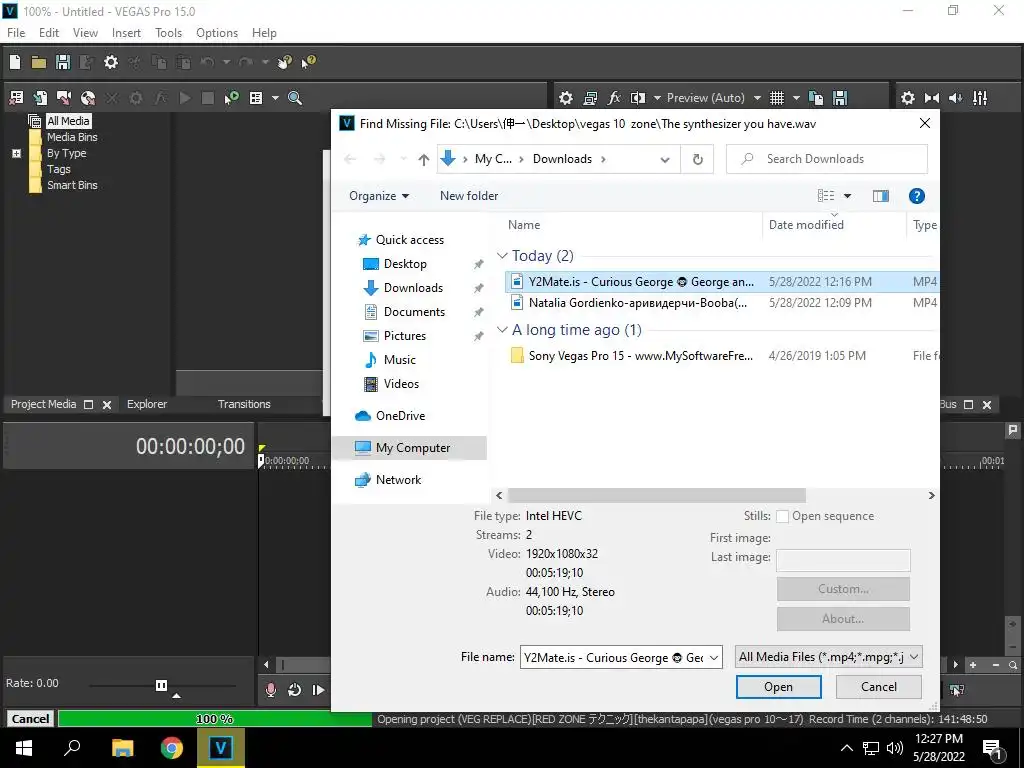Open Google Chrome from the taskbar
This screenshot has height=768, width=1024.
(172, 748)
